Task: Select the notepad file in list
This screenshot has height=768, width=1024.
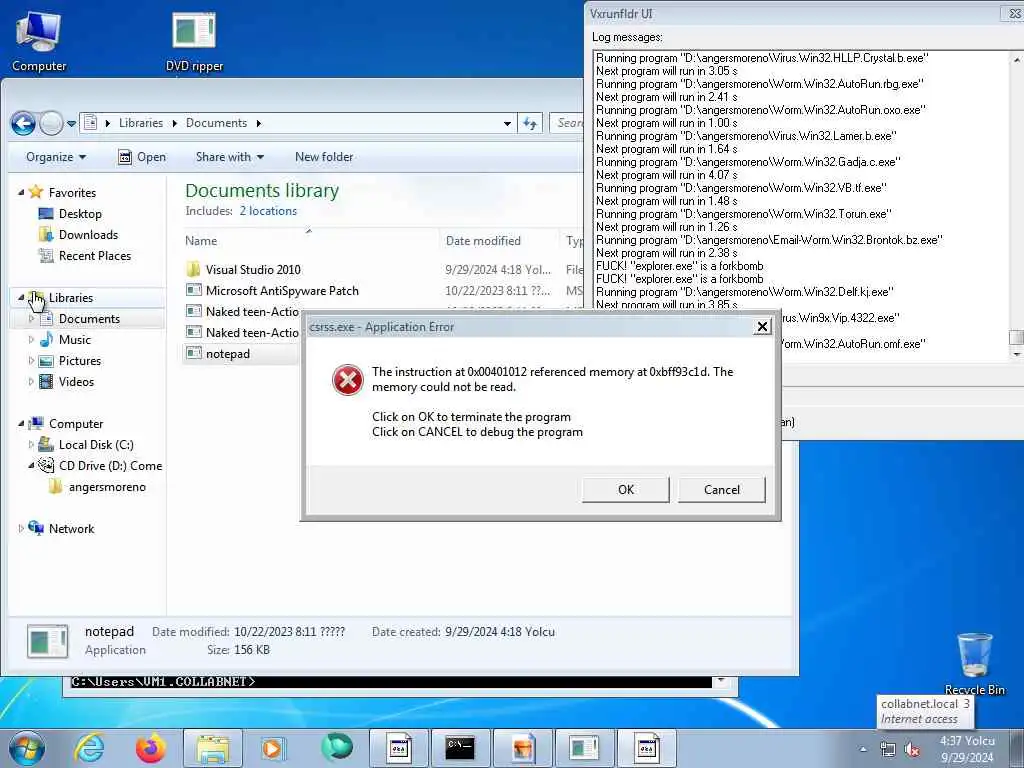Action: pos(227,354)
